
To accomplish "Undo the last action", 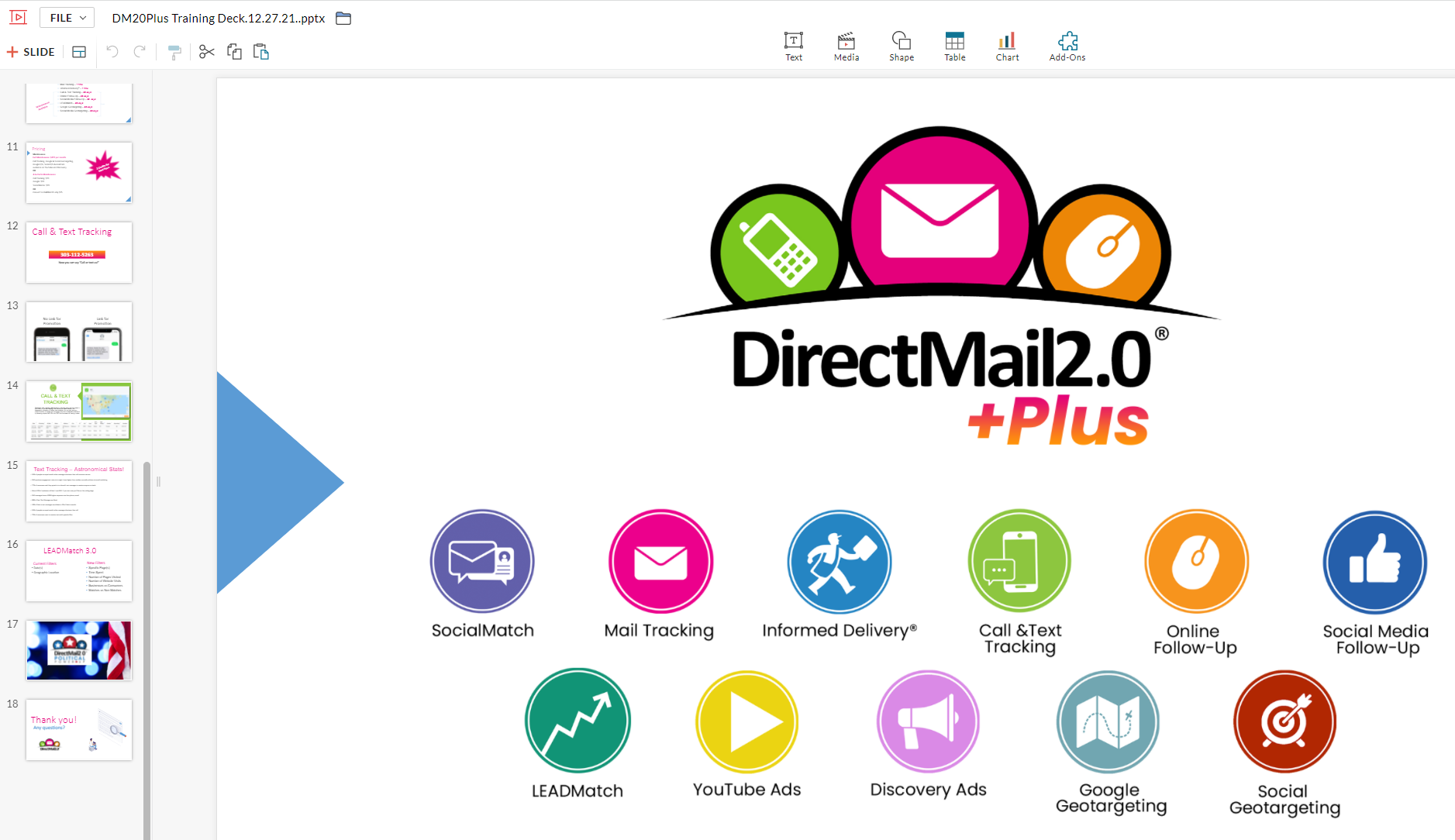I will (x=112, y=52).
